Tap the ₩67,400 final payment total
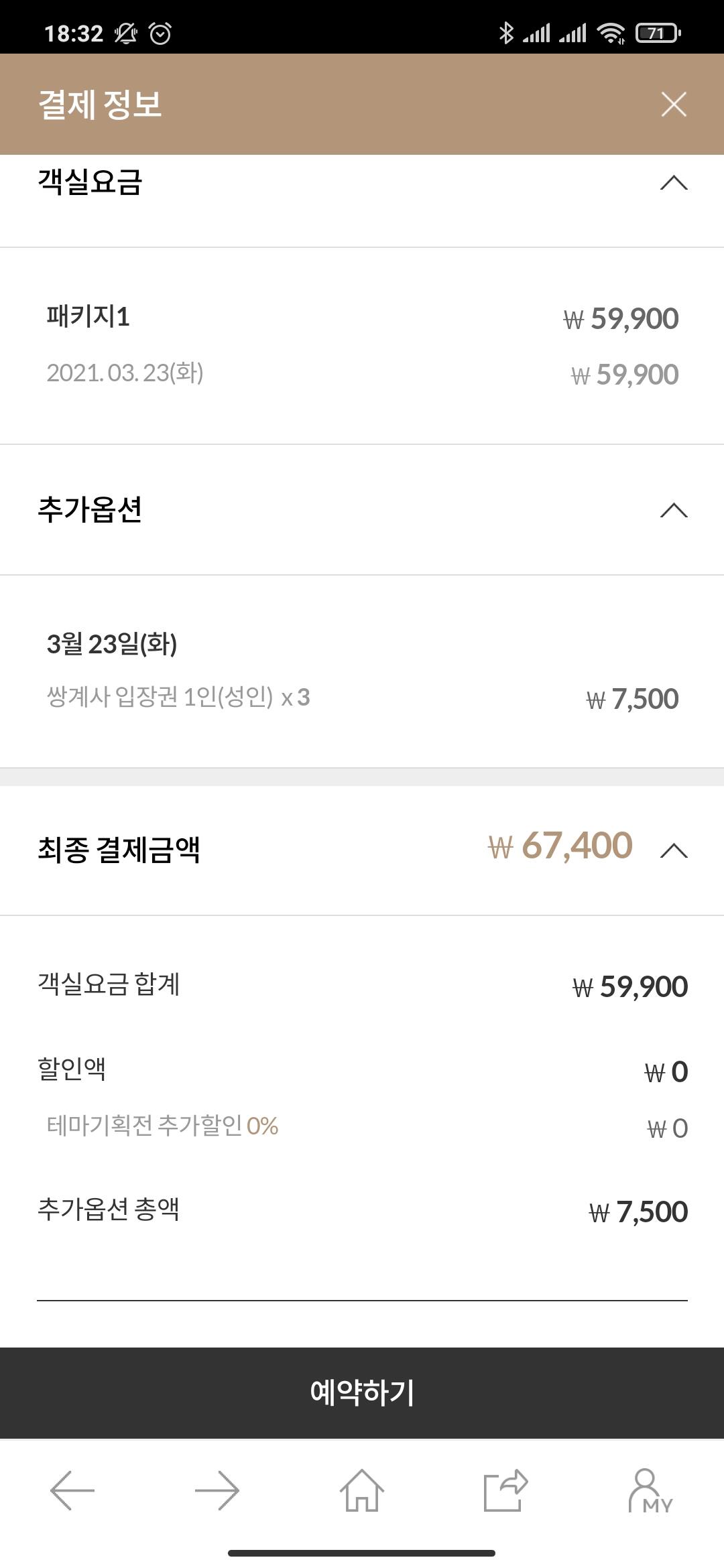 (x=560, y=846)
